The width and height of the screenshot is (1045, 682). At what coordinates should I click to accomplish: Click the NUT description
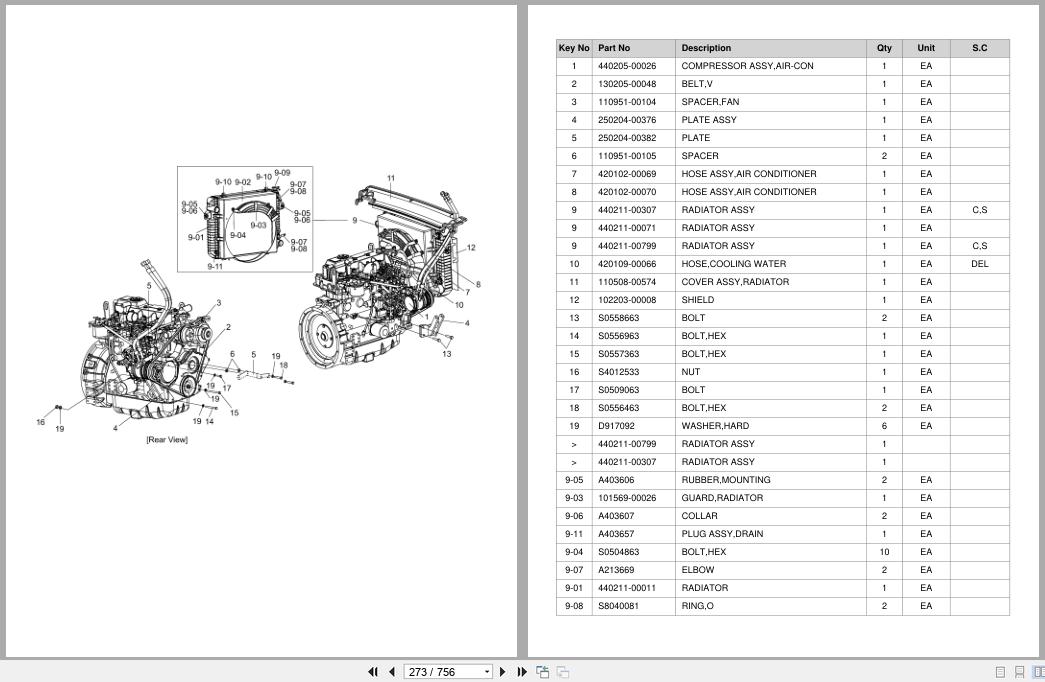tap(690, 372)
